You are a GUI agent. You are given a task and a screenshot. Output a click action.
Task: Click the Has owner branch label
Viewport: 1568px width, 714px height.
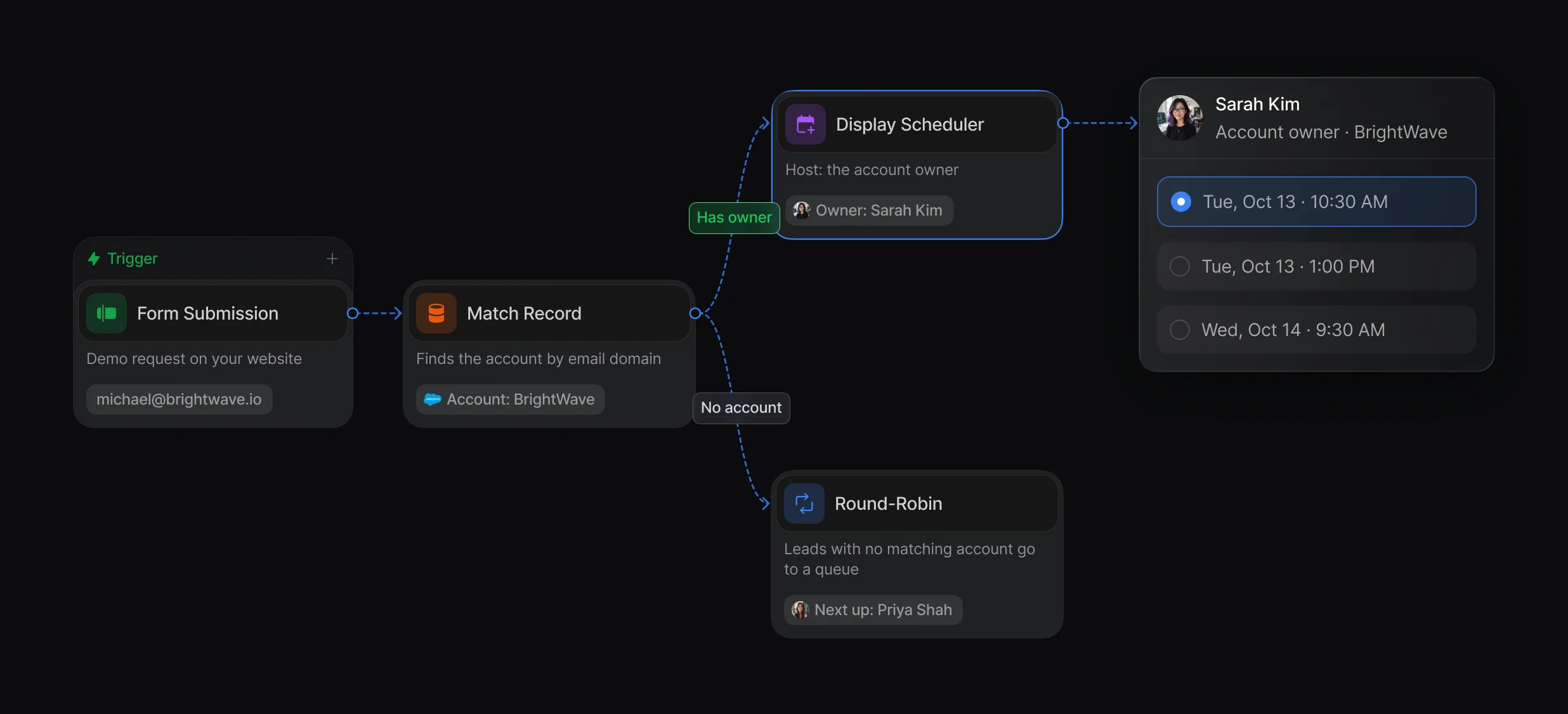(735, 218)
